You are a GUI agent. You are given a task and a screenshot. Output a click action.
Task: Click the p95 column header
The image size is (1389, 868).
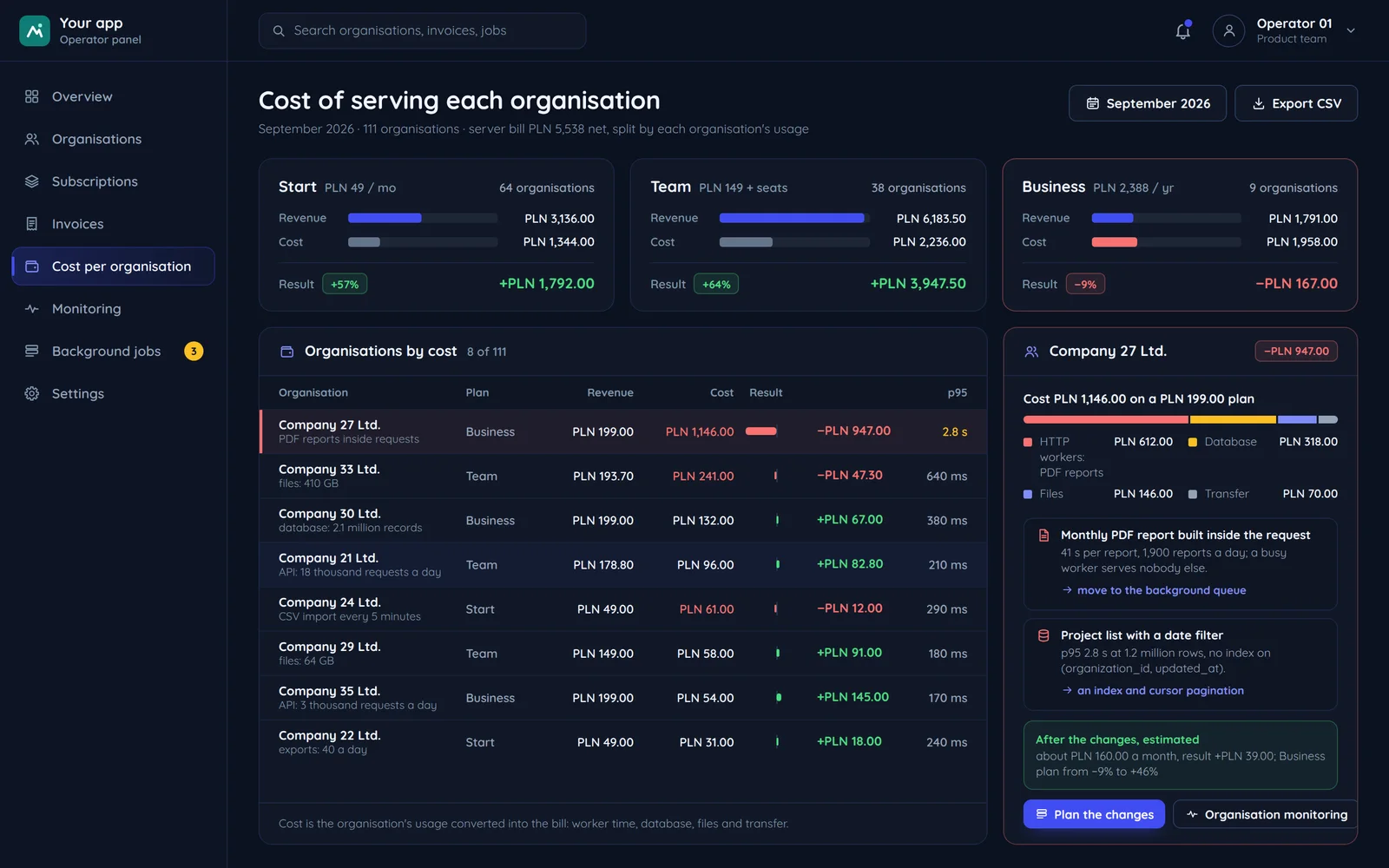pyautogui.click(x=957, y=392)
